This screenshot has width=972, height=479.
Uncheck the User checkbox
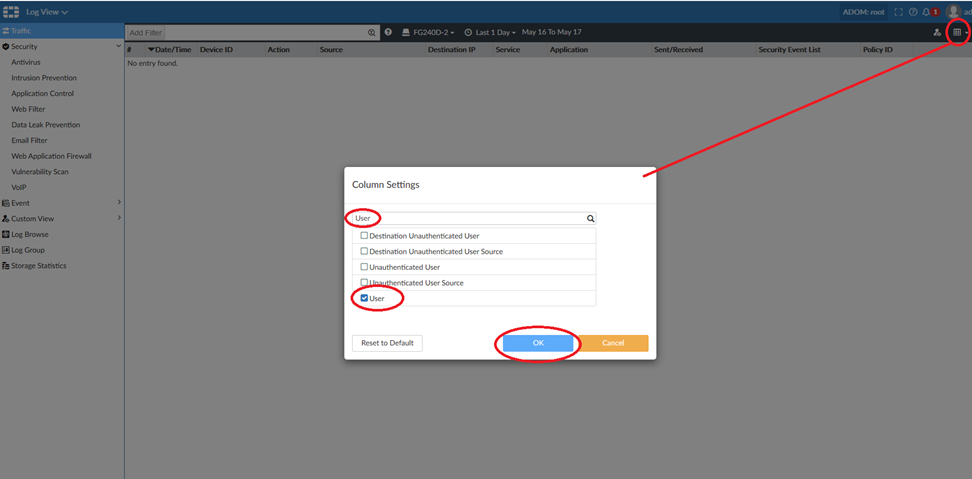coord(364,298)
